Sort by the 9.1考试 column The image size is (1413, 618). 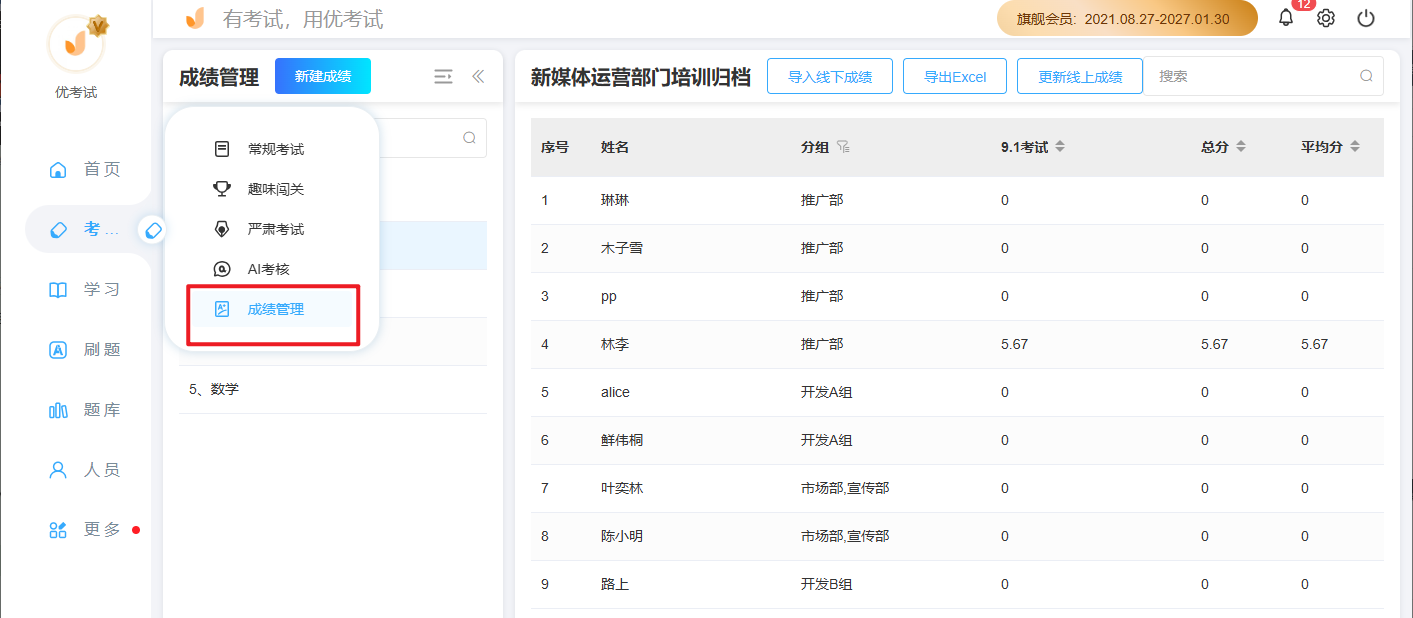[1060, 147]
